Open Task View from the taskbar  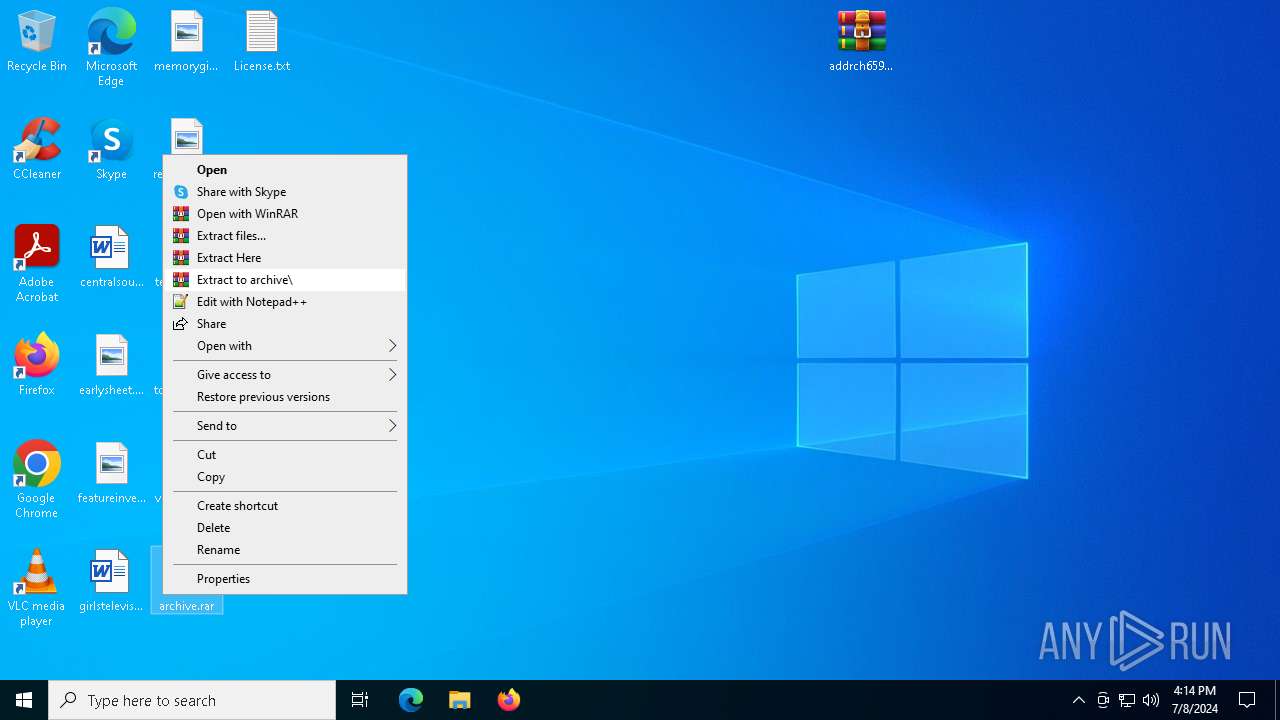(360, 700)
